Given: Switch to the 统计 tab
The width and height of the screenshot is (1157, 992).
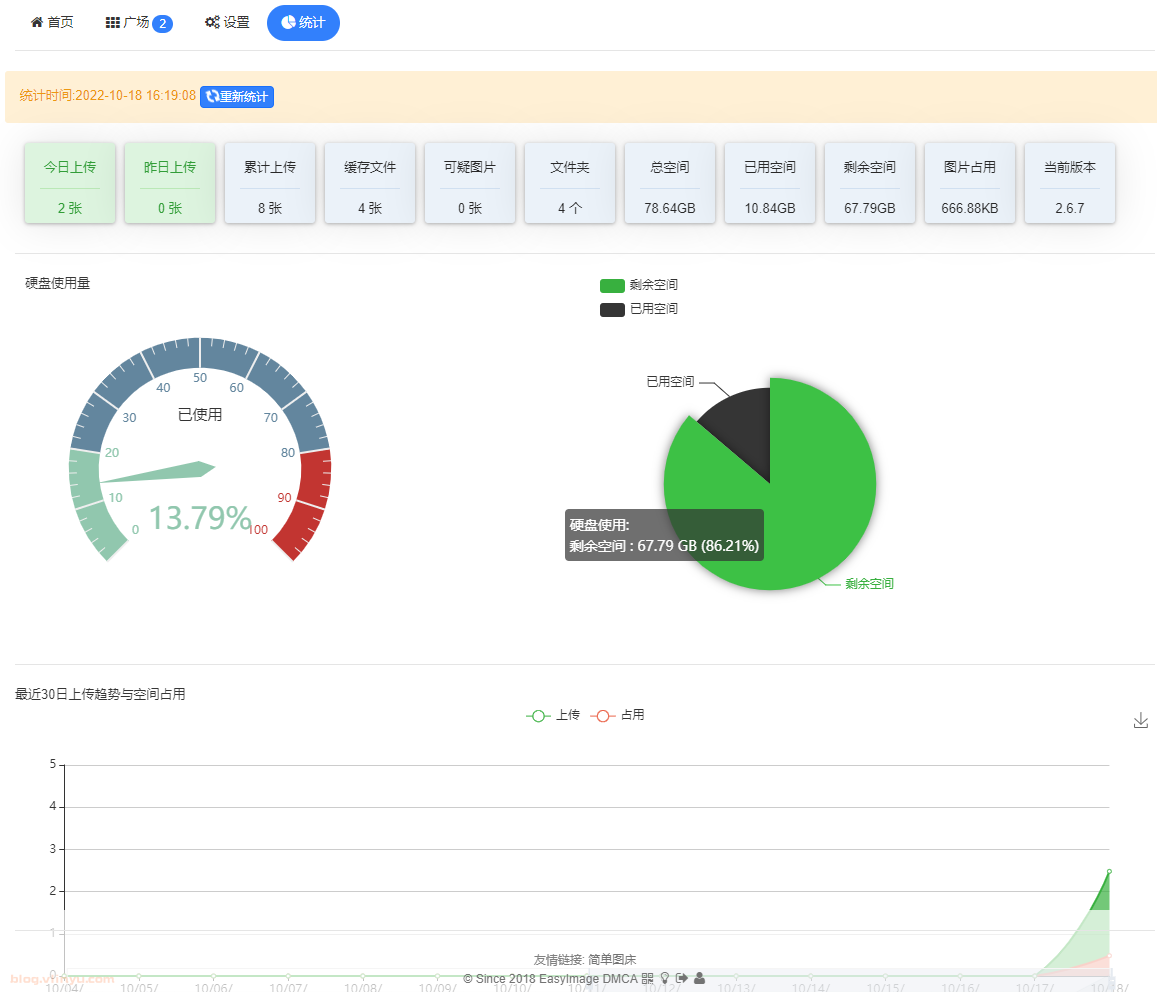Looking at the screenshot, I should [303, 22].
